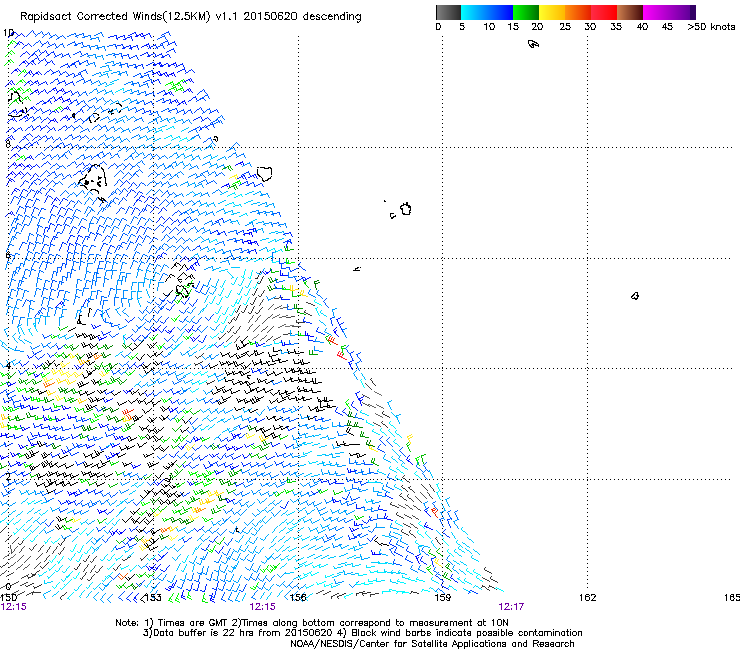Click the '35' label under the color legend

(616, 27)
